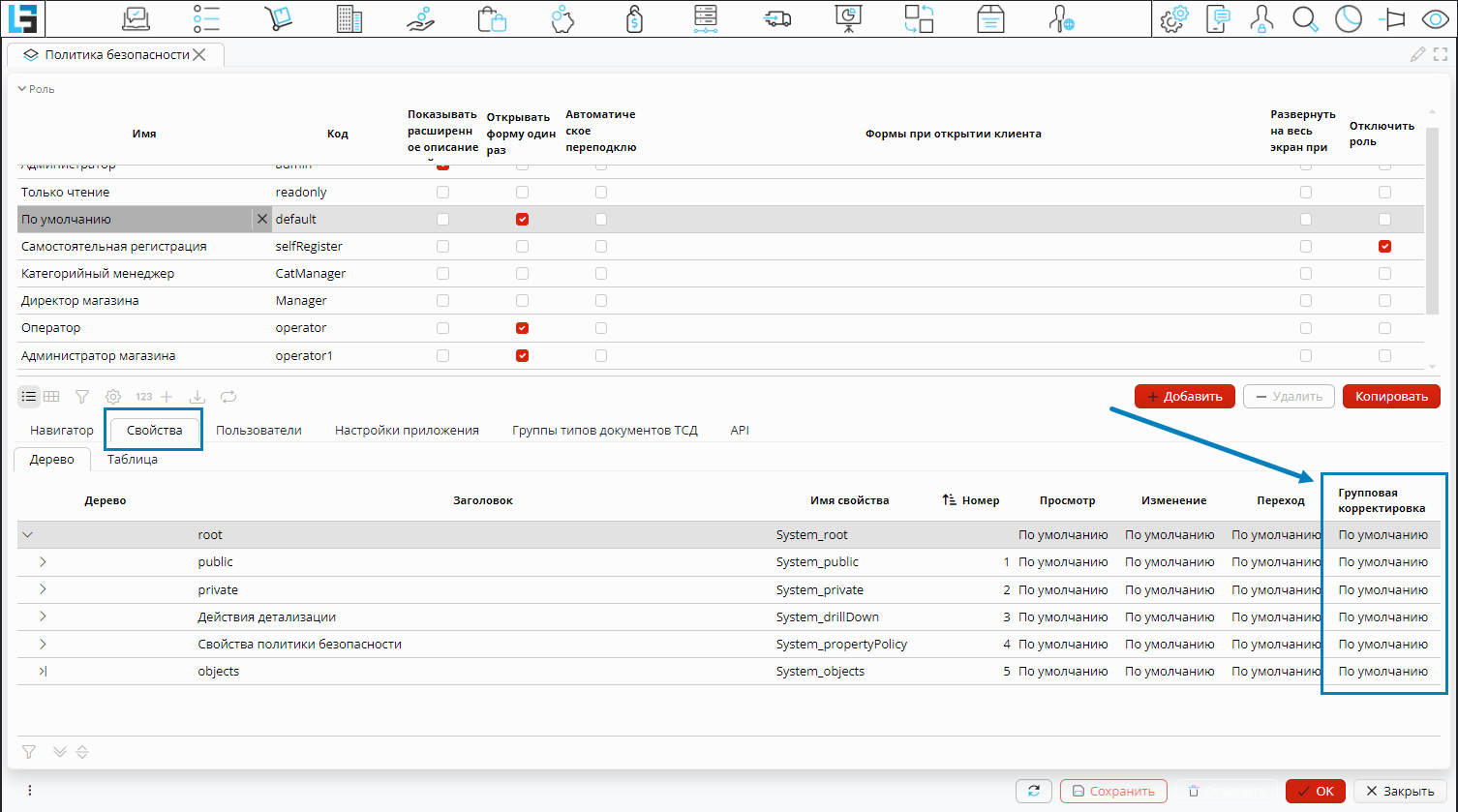Switch role grid to table view icon
The width and height of the screenshot is (1458, 812).
(x=51, y=397)
